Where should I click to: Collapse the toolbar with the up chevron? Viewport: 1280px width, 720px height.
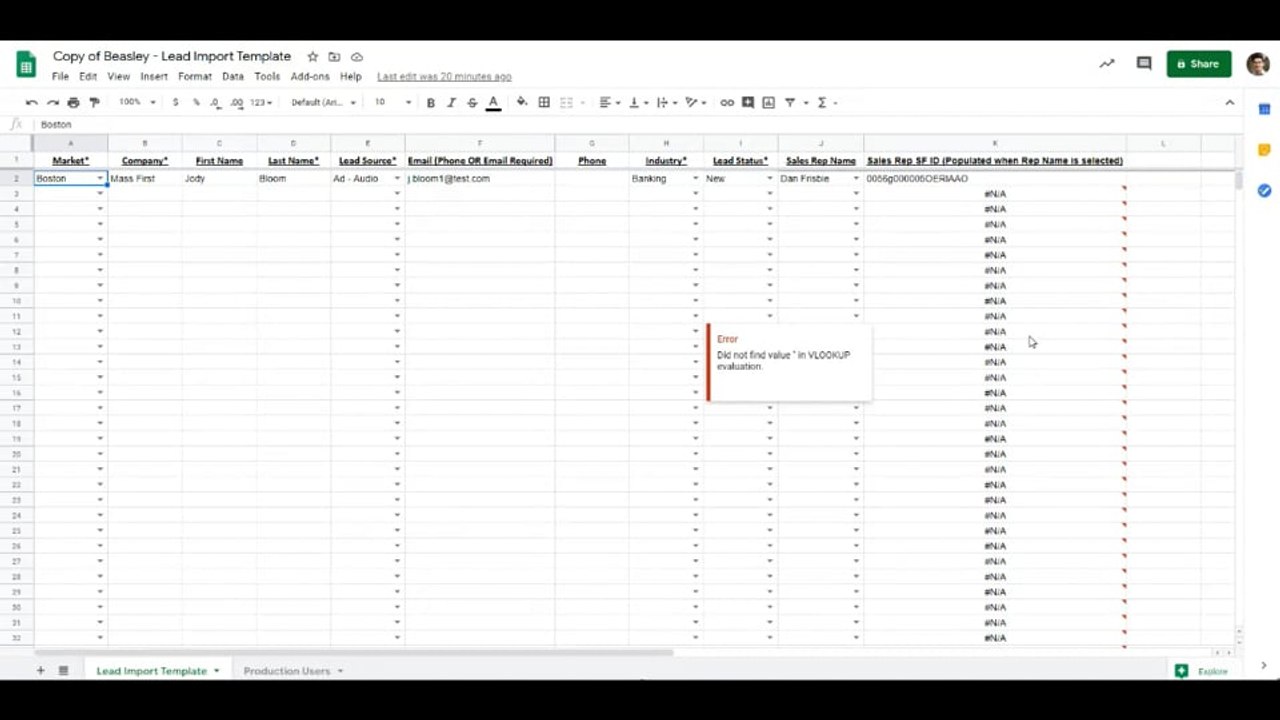coord(1229,102)
